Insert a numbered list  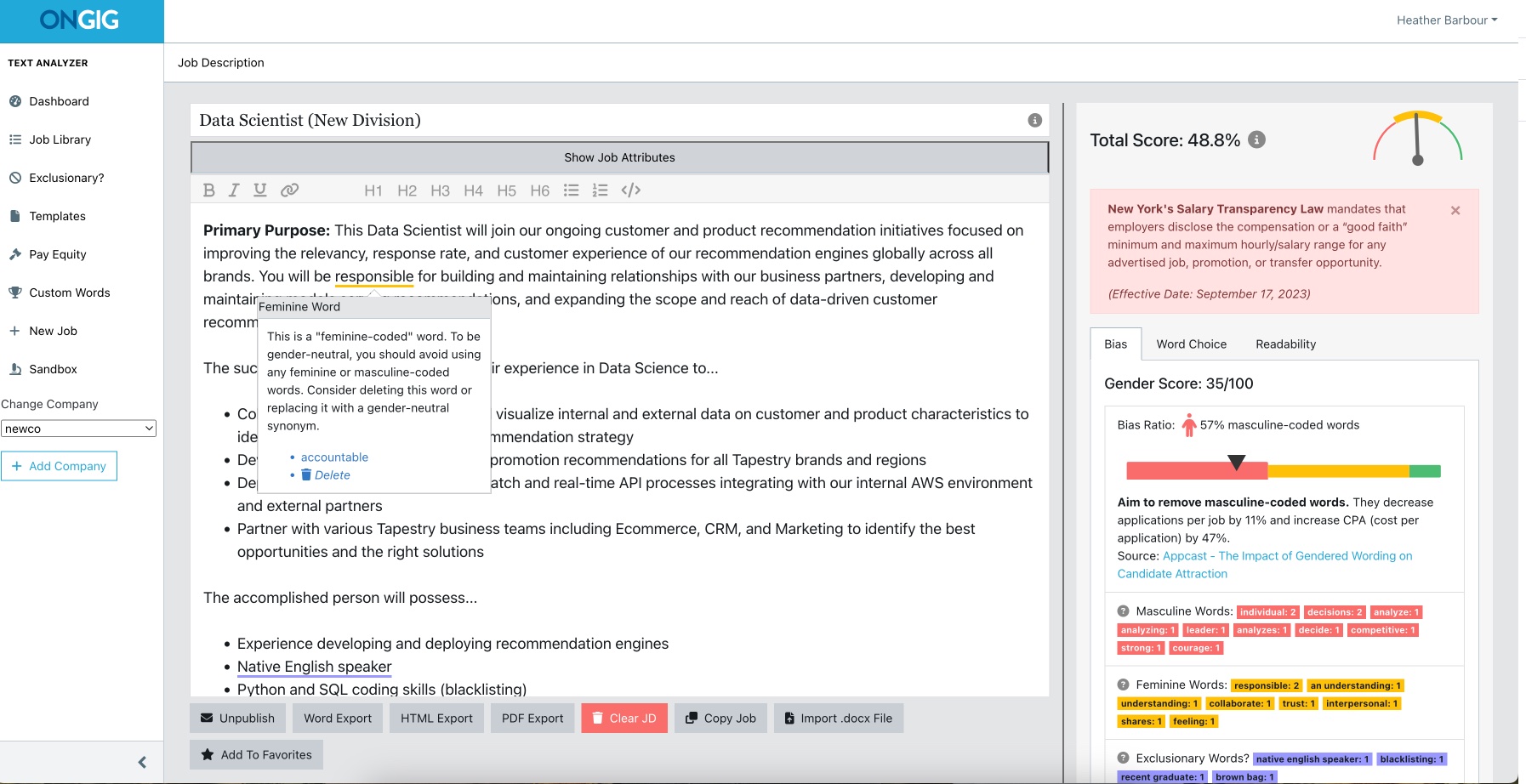tap(601, 190)
